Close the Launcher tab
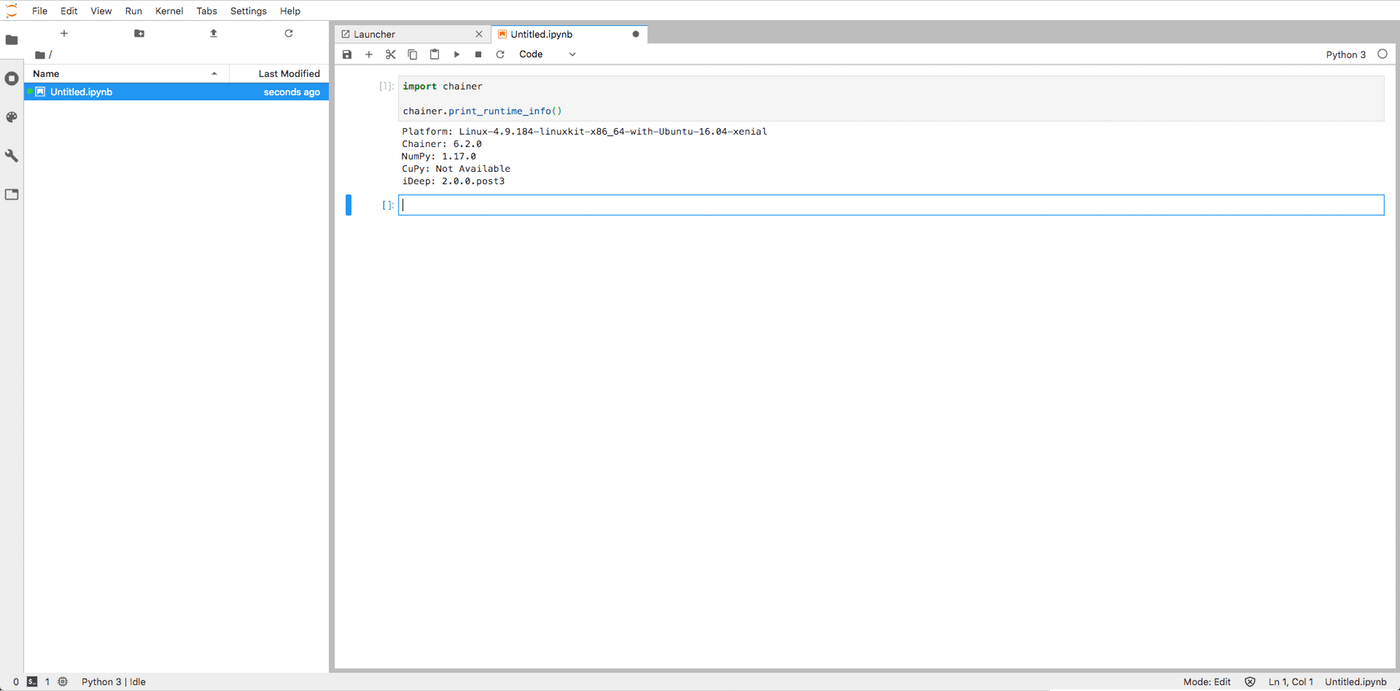 coord(478,34)
